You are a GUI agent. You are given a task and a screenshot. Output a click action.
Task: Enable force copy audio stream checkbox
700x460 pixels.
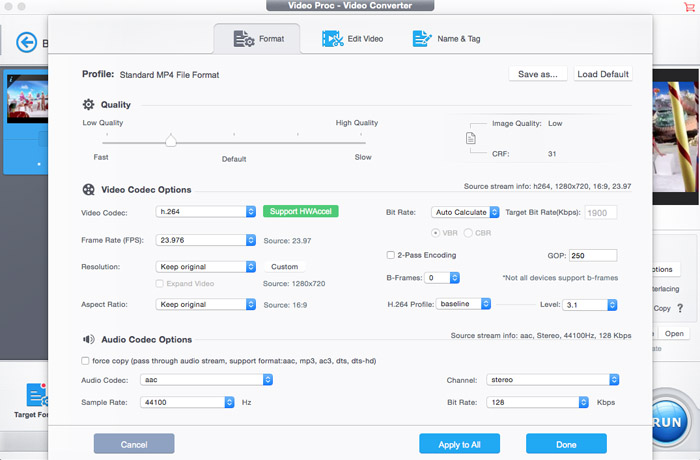coord(85,361)
